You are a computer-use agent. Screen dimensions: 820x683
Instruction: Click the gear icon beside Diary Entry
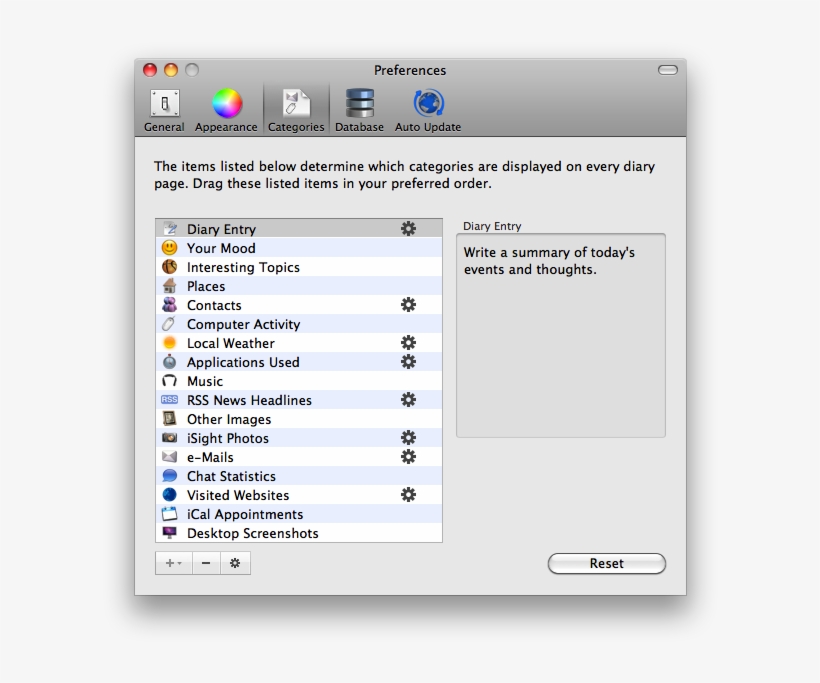pyautogui.click(x=408, y=229)
